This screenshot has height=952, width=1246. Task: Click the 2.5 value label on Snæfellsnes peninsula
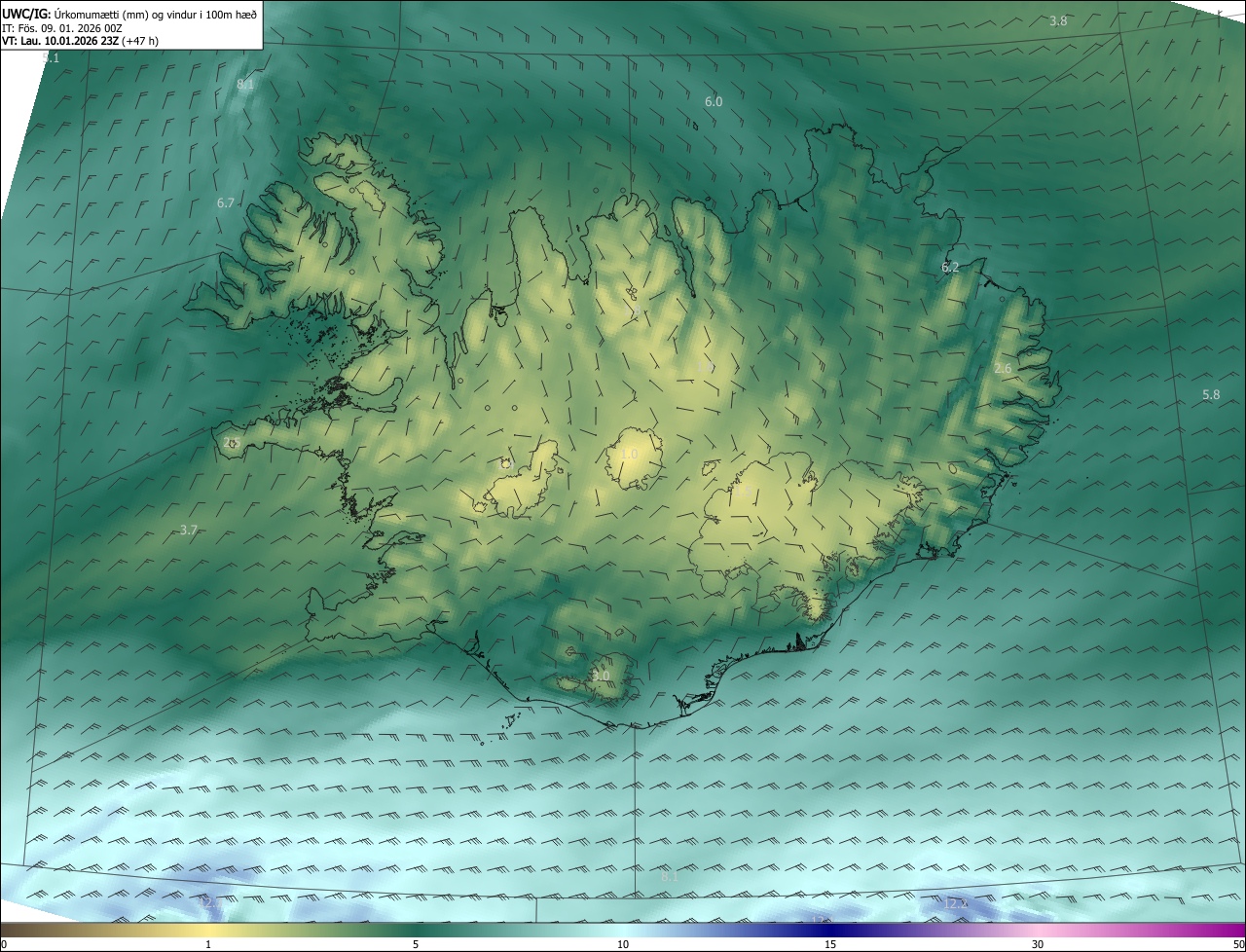tap(232, 442)
